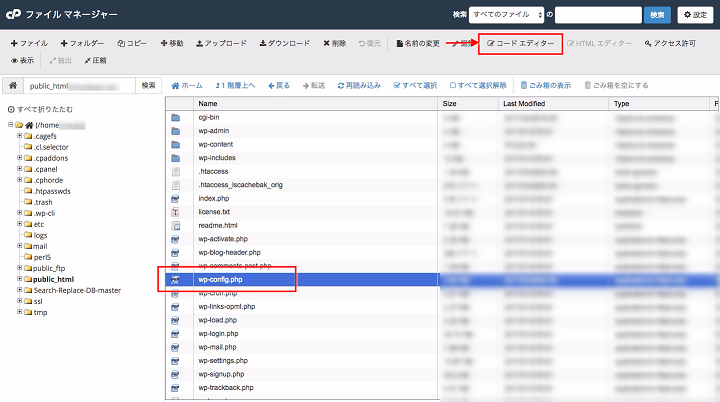Click the 復元 restore button
Viewport: 720px width, 402px height.
click(x=370, y=43)
